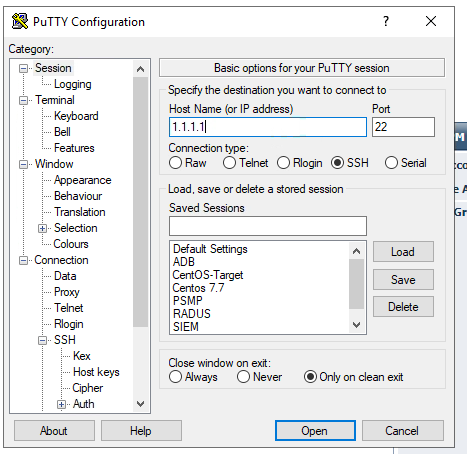Collapse the Terminal tree node
467x454 pixels.
(x=23, y=100)
